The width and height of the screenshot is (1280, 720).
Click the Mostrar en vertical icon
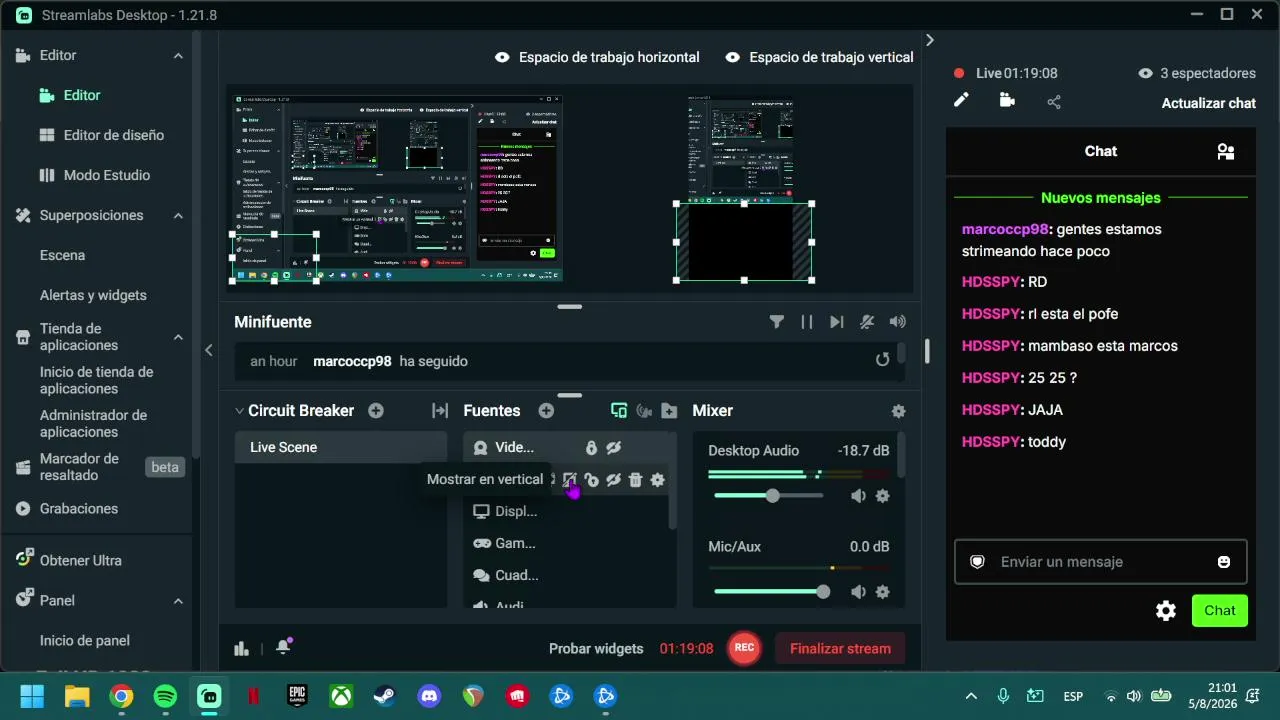pos(569,480)
